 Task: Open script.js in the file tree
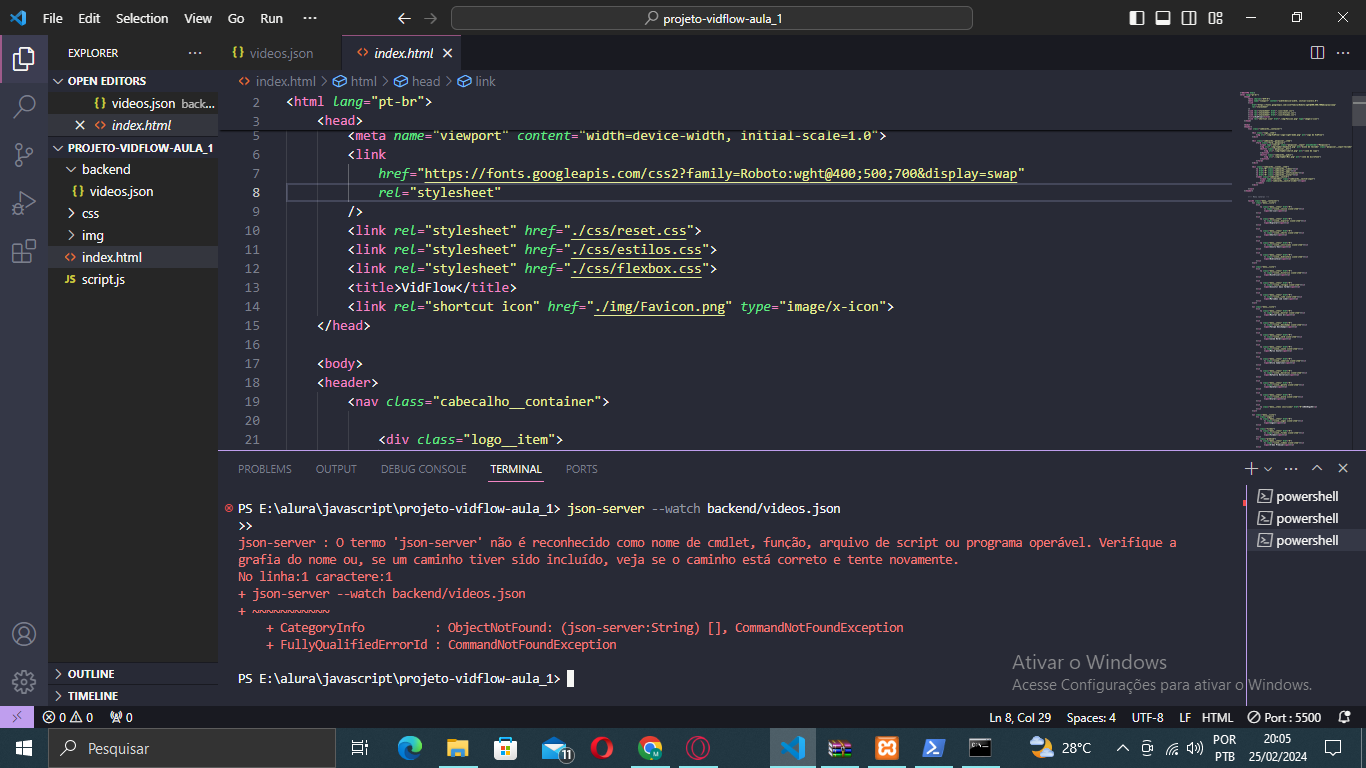click(x=133, y=279)
